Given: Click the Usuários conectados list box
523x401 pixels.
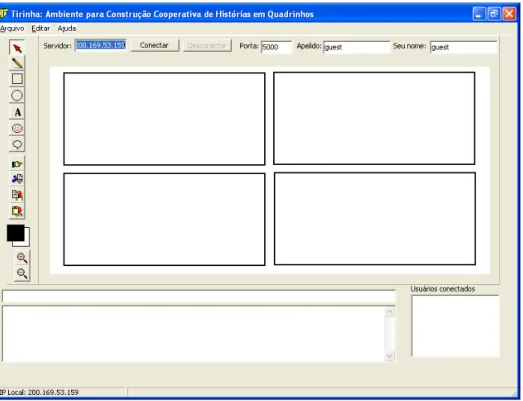Looking at the screenshot, I should [x=455, y=326].
